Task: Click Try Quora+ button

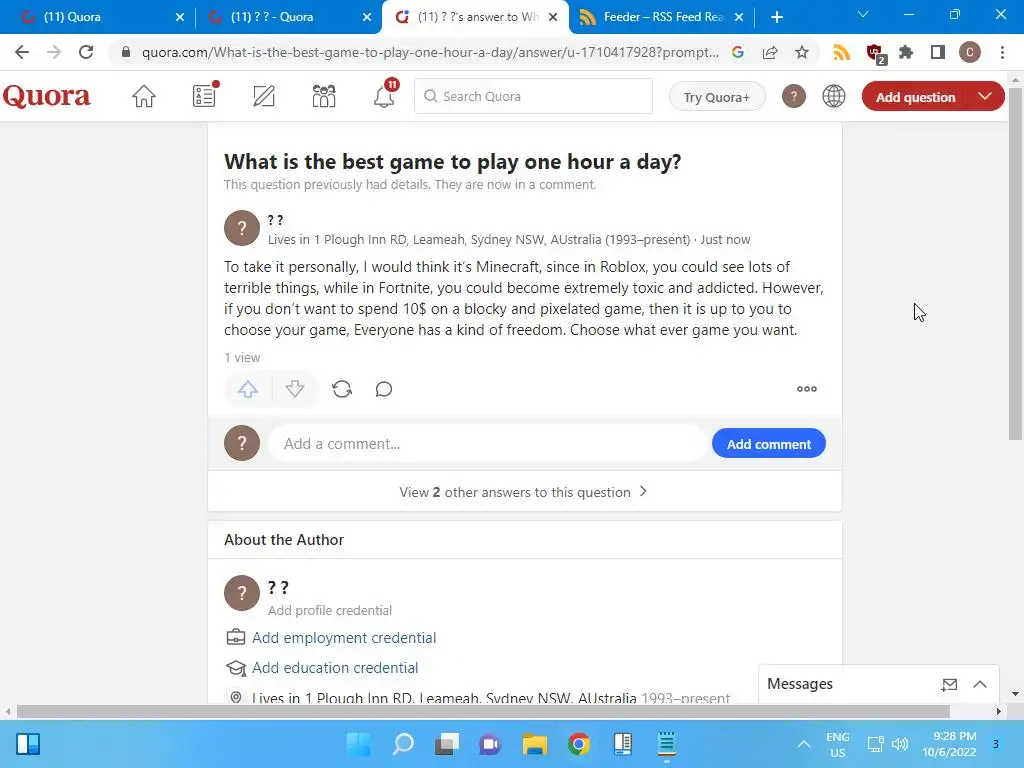Action: 717,97
